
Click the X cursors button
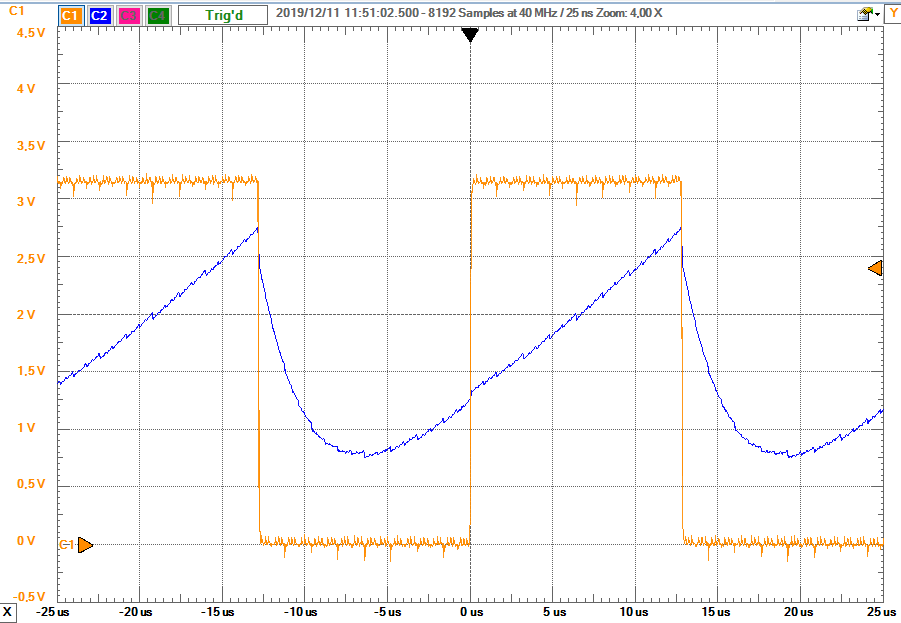pos(8,611)
